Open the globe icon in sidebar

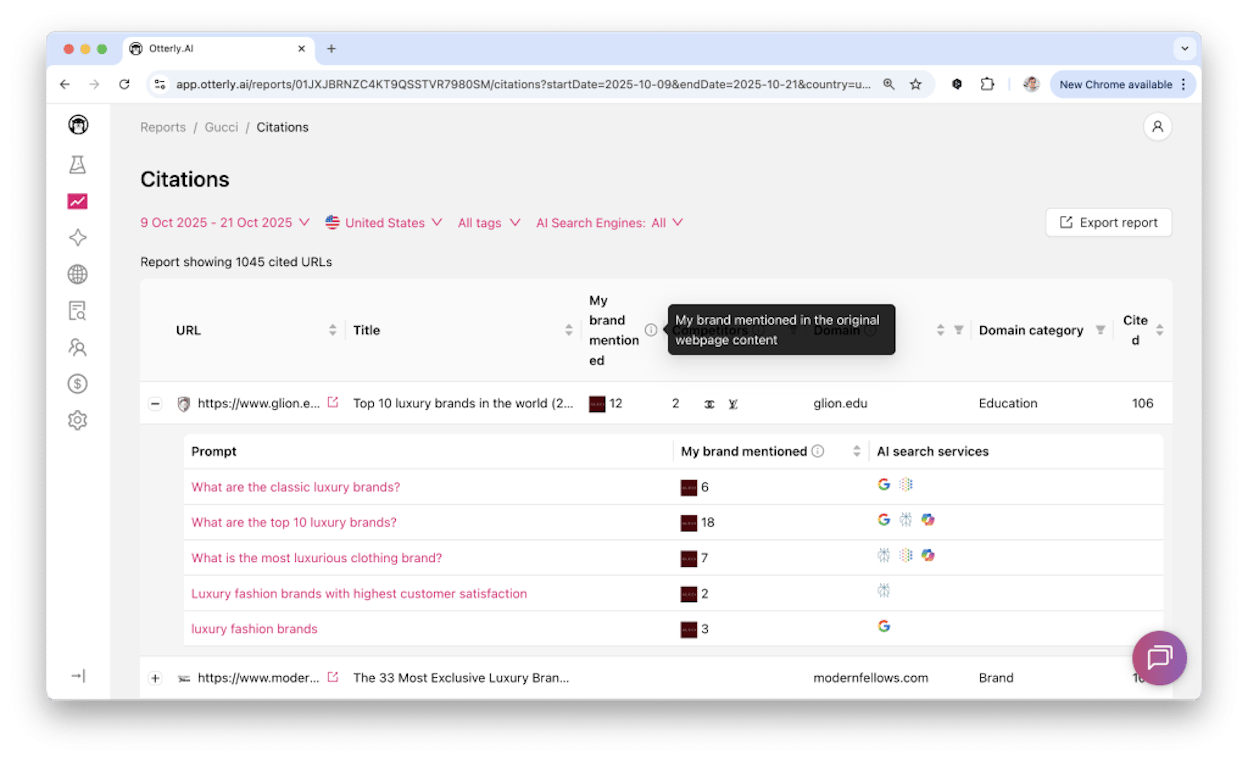[78, 274]
